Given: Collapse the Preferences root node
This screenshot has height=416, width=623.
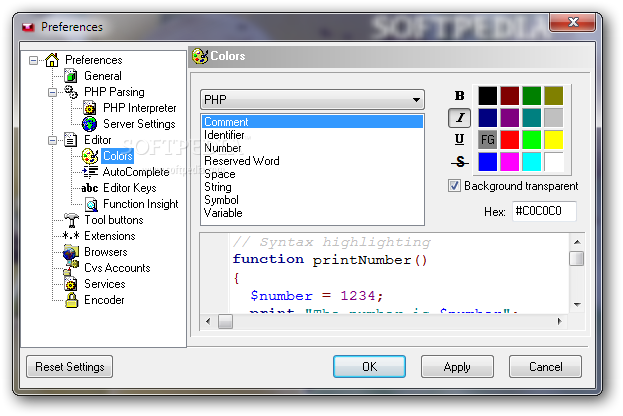Looking at the screenshot, I should pos(33,60).
